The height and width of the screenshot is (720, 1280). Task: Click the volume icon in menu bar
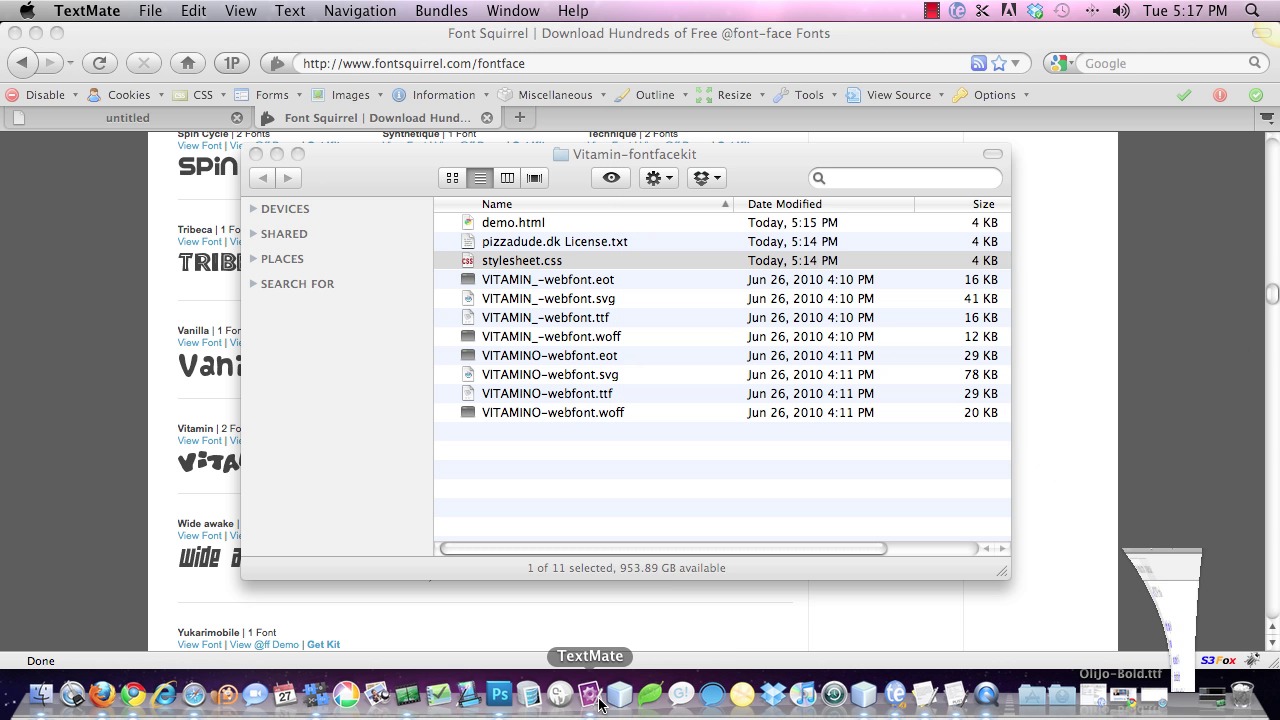(x=1120, y=11)
